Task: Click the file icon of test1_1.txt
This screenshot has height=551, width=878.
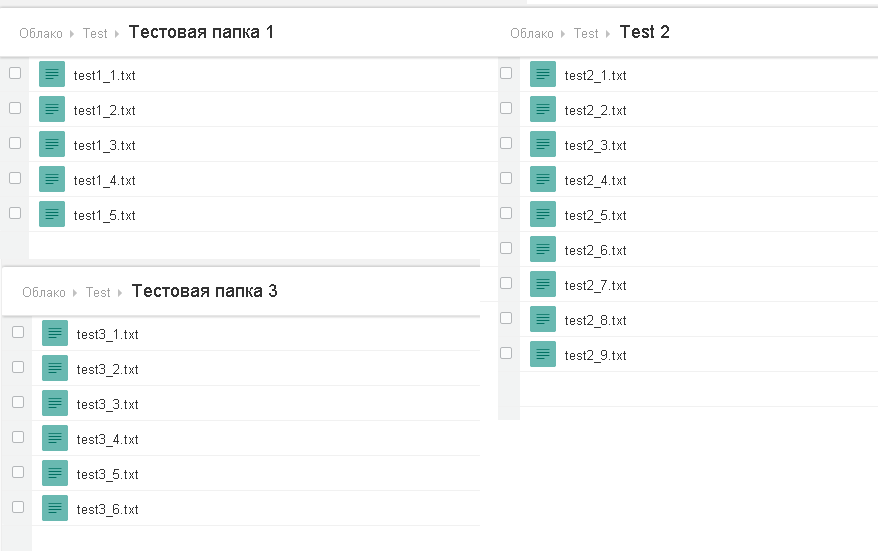Action: (52, 74)
